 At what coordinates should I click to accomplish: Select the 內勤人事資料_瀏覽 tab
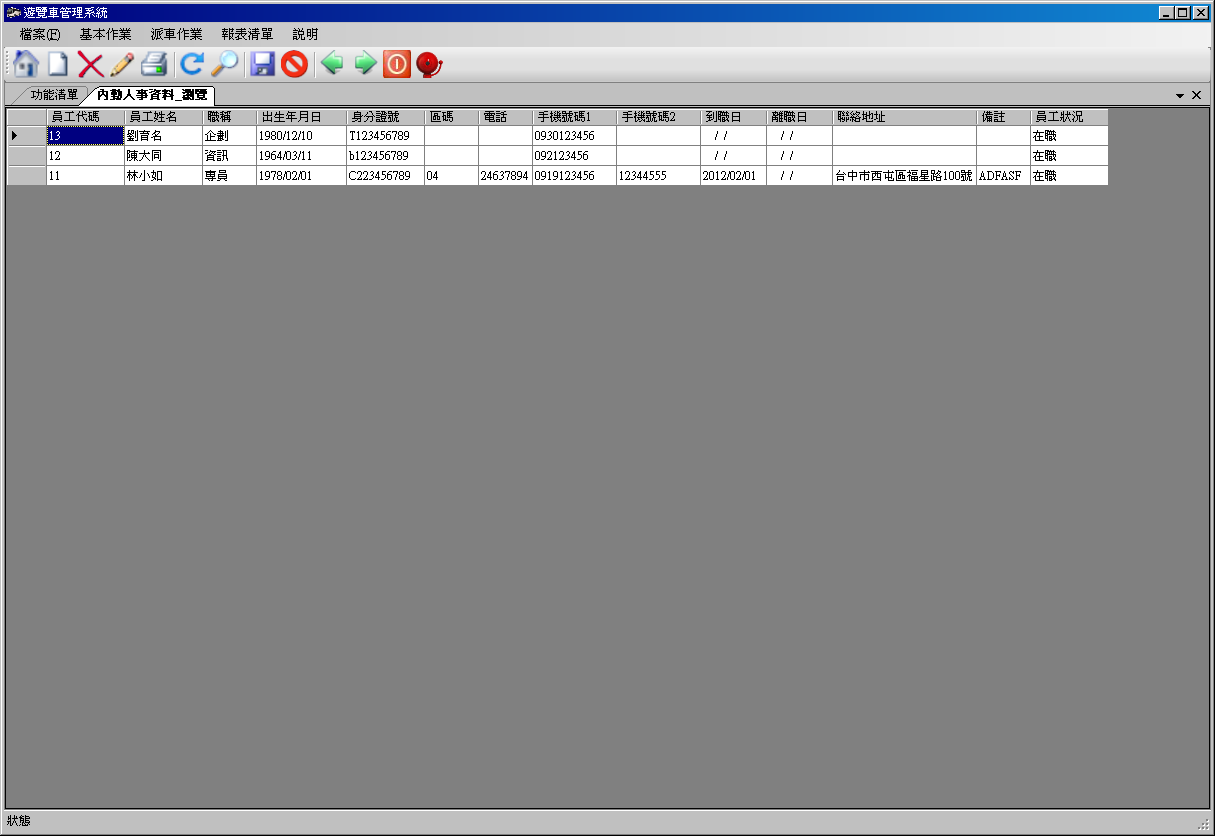pos(152,95)
